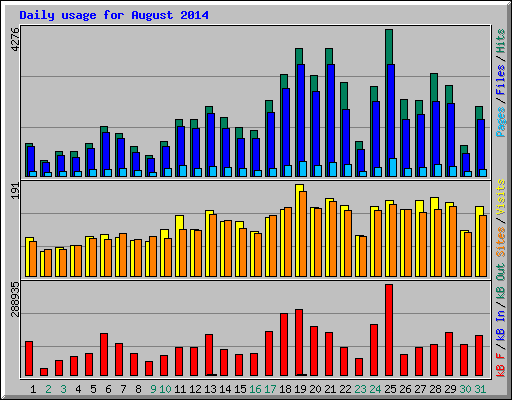Select green weekend day 31 label

480,389
